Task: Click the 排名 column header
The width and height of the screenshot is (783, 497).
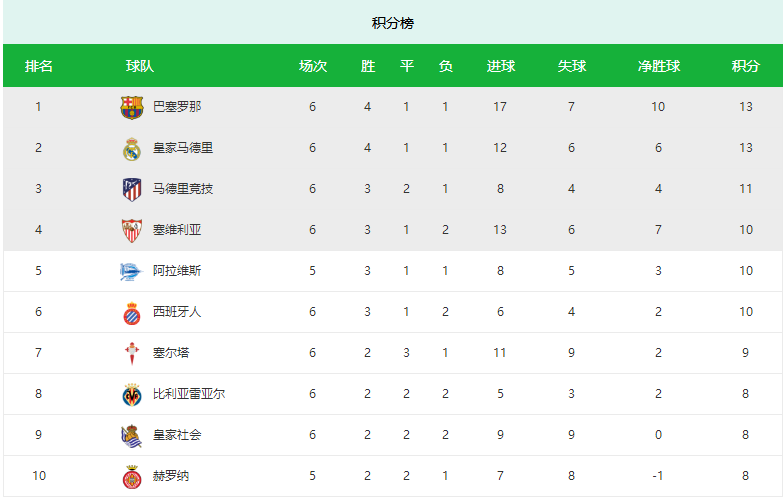Action: click(x=38, y=66)
